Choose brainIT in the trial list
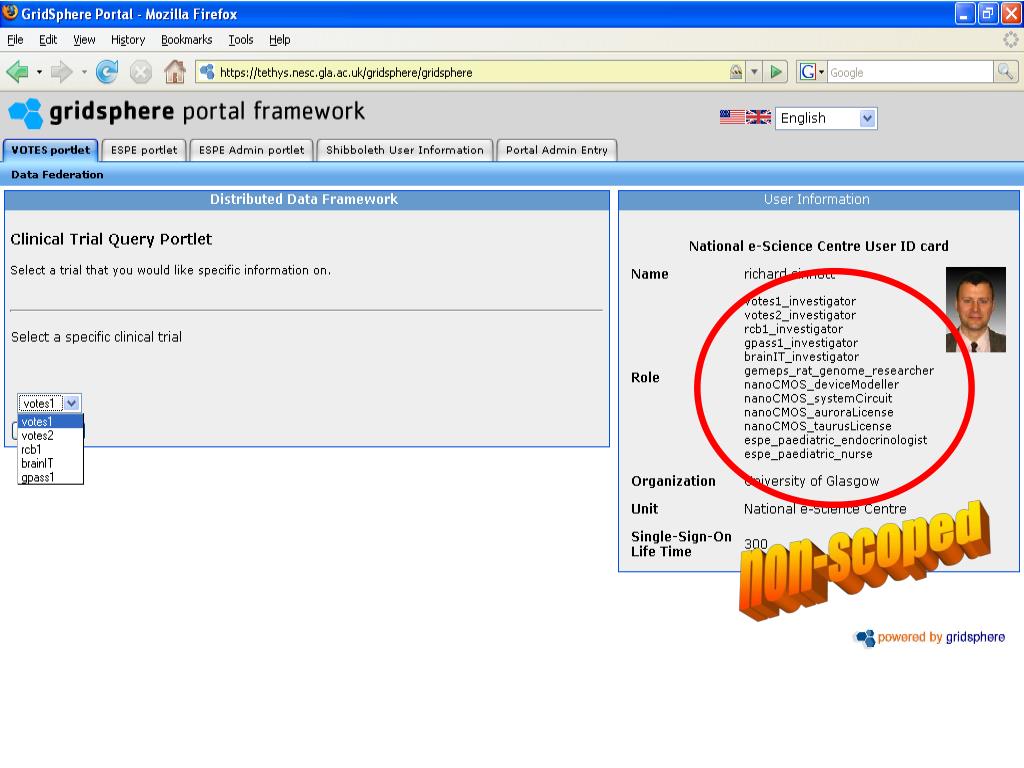Image resolution: width=1024 pixels, height=768 pixels. [50, 463]
